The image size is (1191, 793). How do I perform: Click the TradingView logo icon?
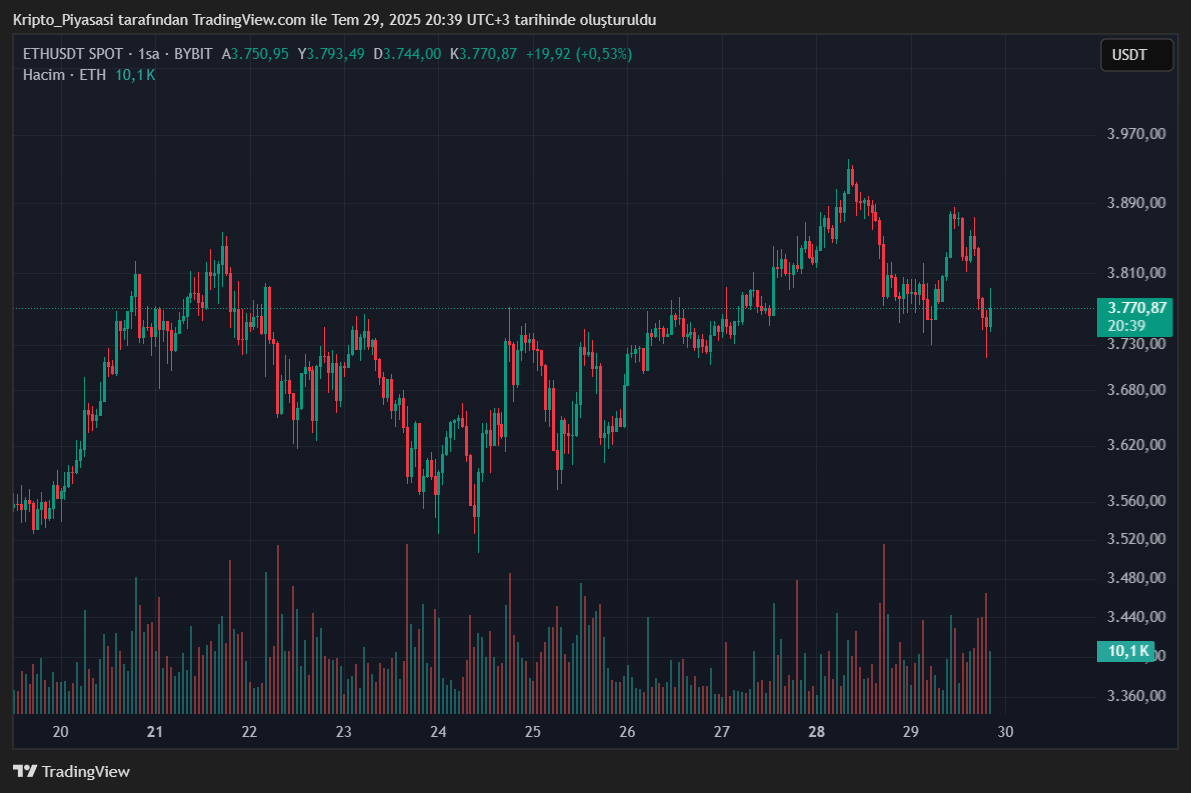pyautogui.click(x=26, y=771)
